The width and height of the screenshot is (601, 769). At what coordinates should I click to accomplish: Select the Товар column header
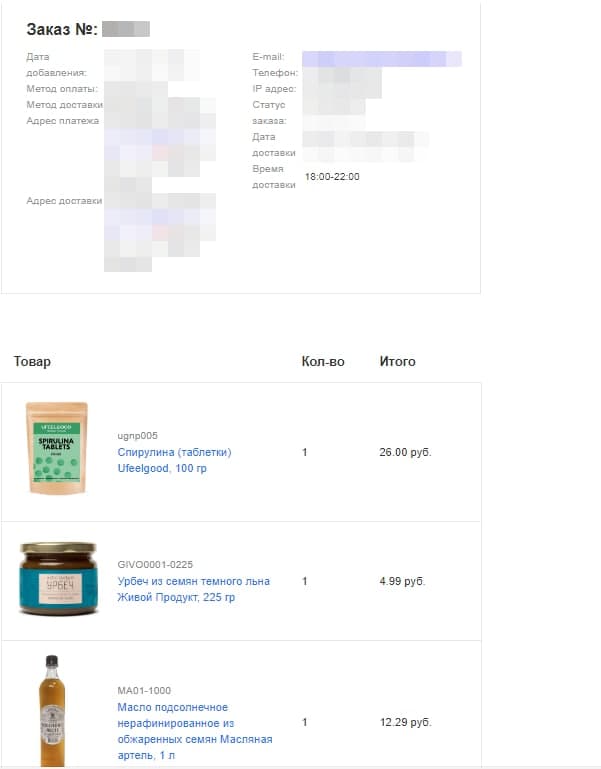point(32,361)
